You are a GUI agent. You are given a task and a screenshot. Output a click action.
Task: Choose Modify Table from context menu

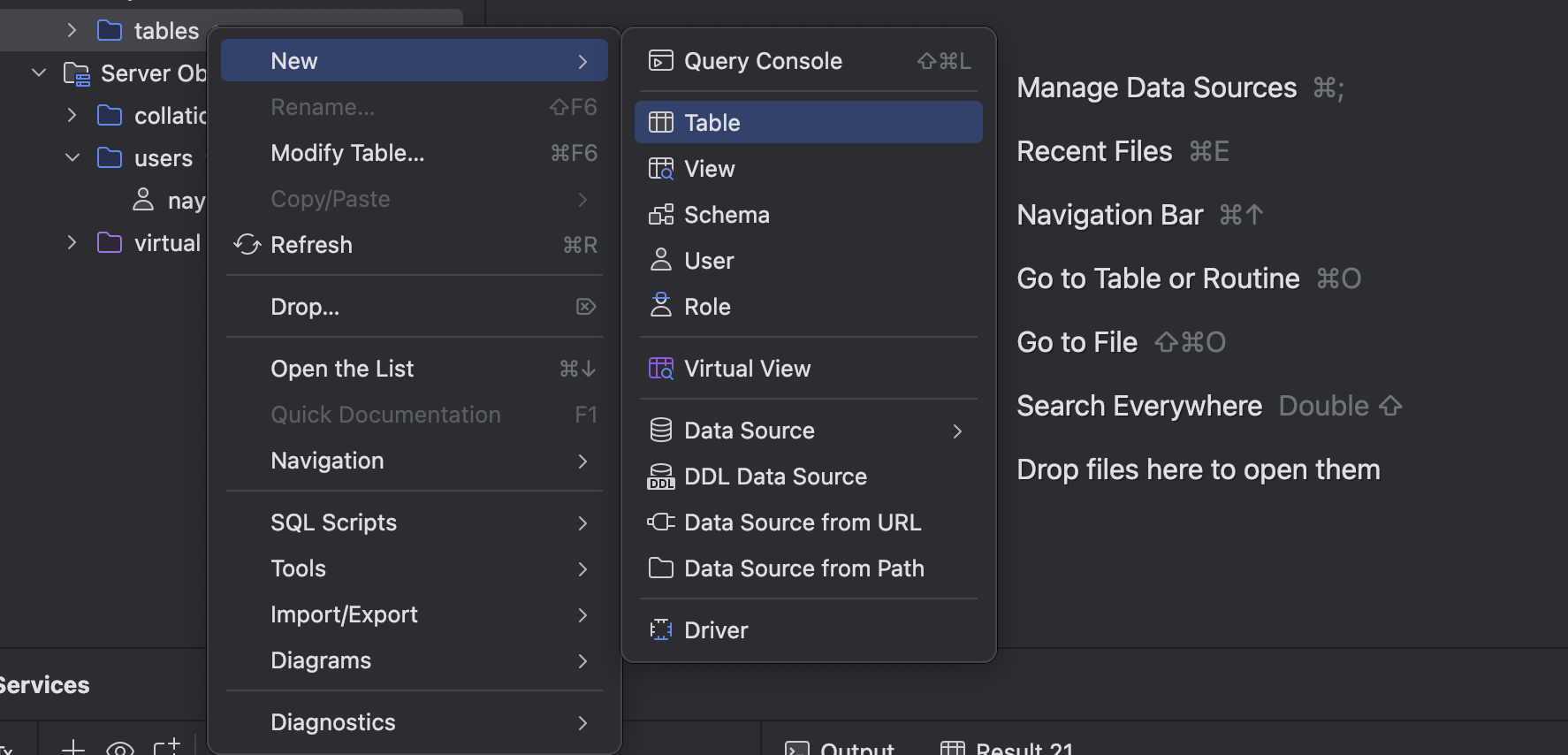pos(347,153)
